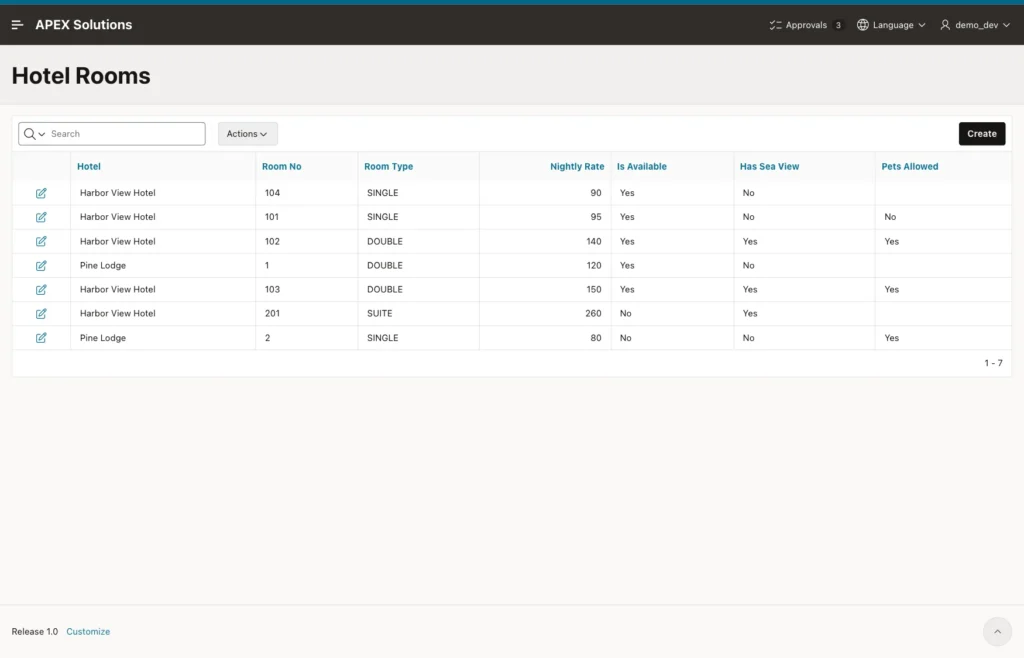Image resolution: width=1024 pixels, height=658 pixels.
Task: Open the Has Sea View column header
Action: 769,166
